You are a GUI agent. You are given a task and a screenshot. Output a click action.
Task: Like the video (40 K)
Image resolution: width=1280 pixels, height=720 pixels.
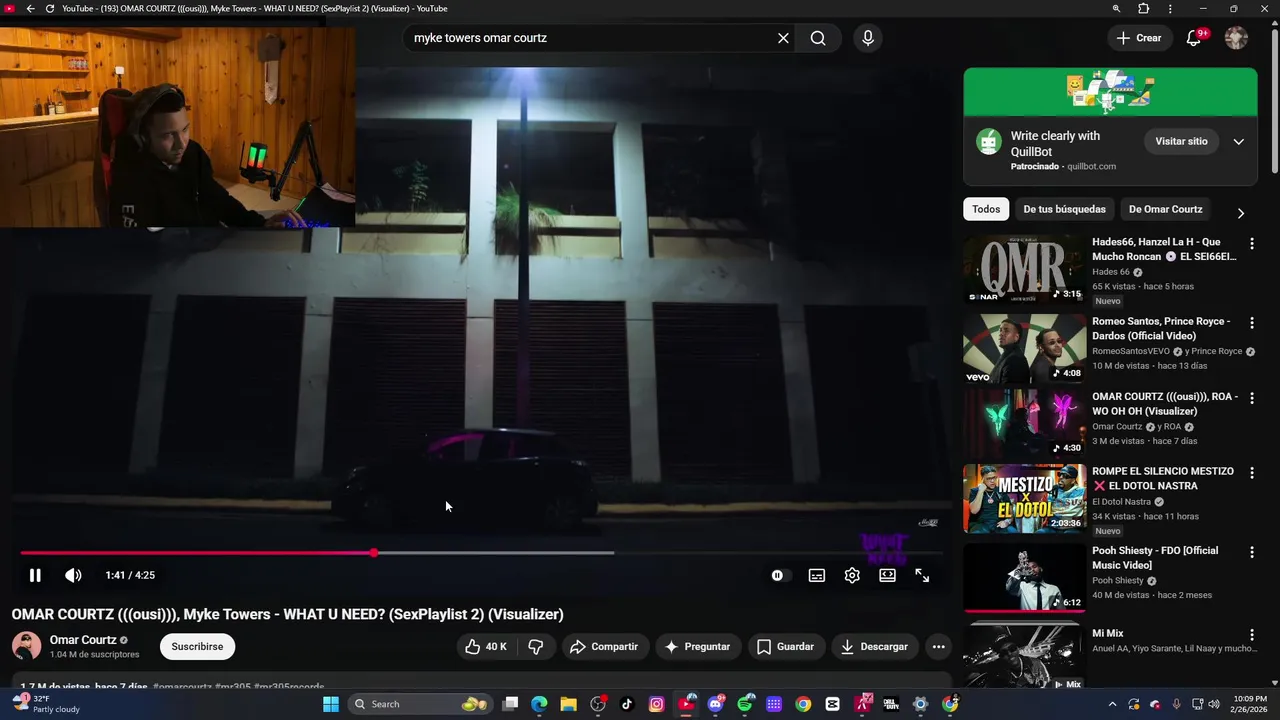[x=486, y=647]
